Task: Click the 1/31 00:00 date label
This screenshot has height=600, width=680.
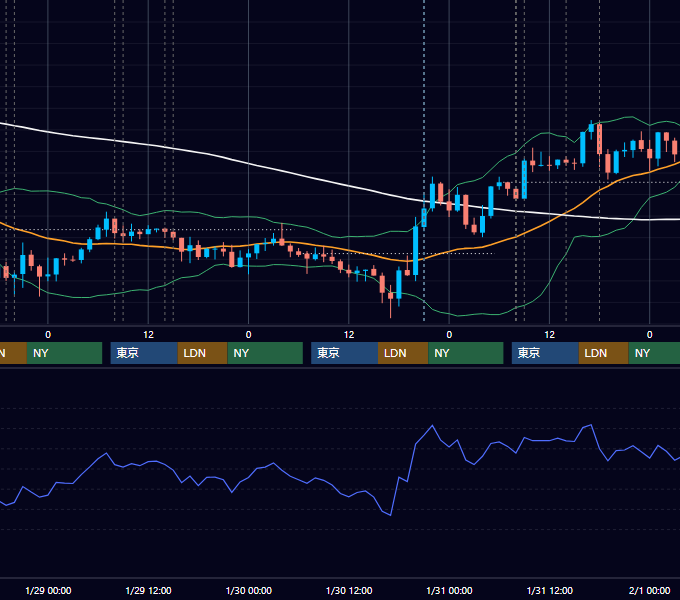Action: (449, 590)
